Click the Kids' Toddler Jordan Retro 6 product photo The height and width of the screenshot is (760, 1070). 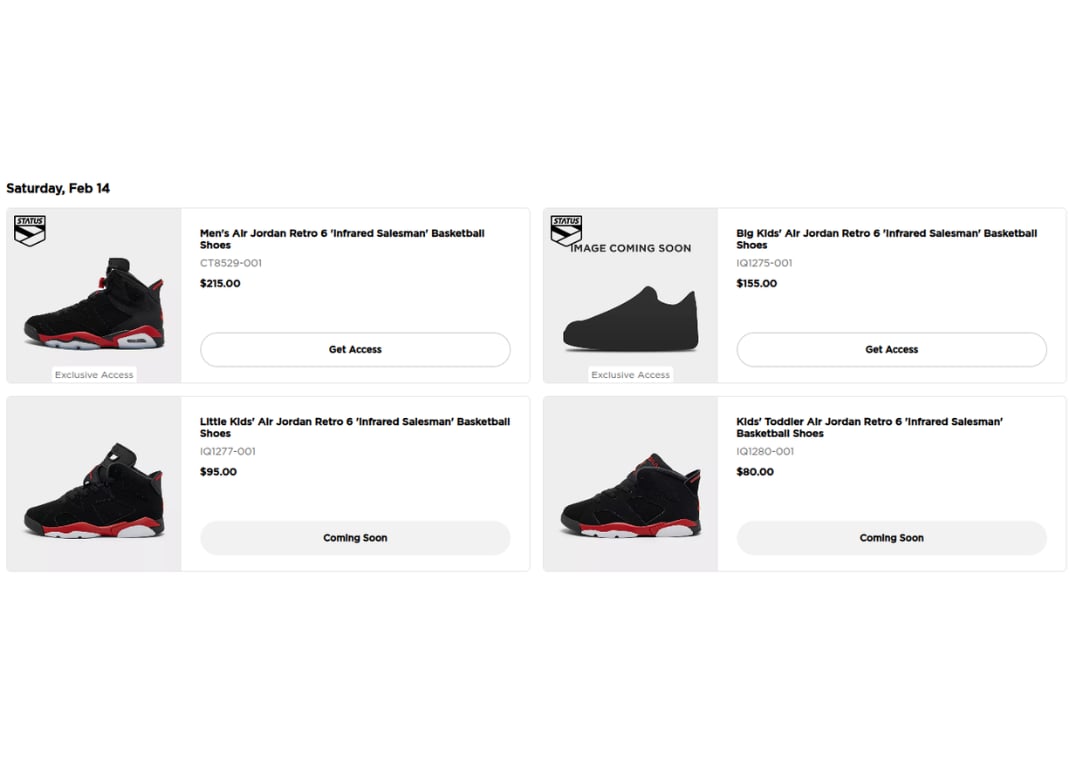630,490
